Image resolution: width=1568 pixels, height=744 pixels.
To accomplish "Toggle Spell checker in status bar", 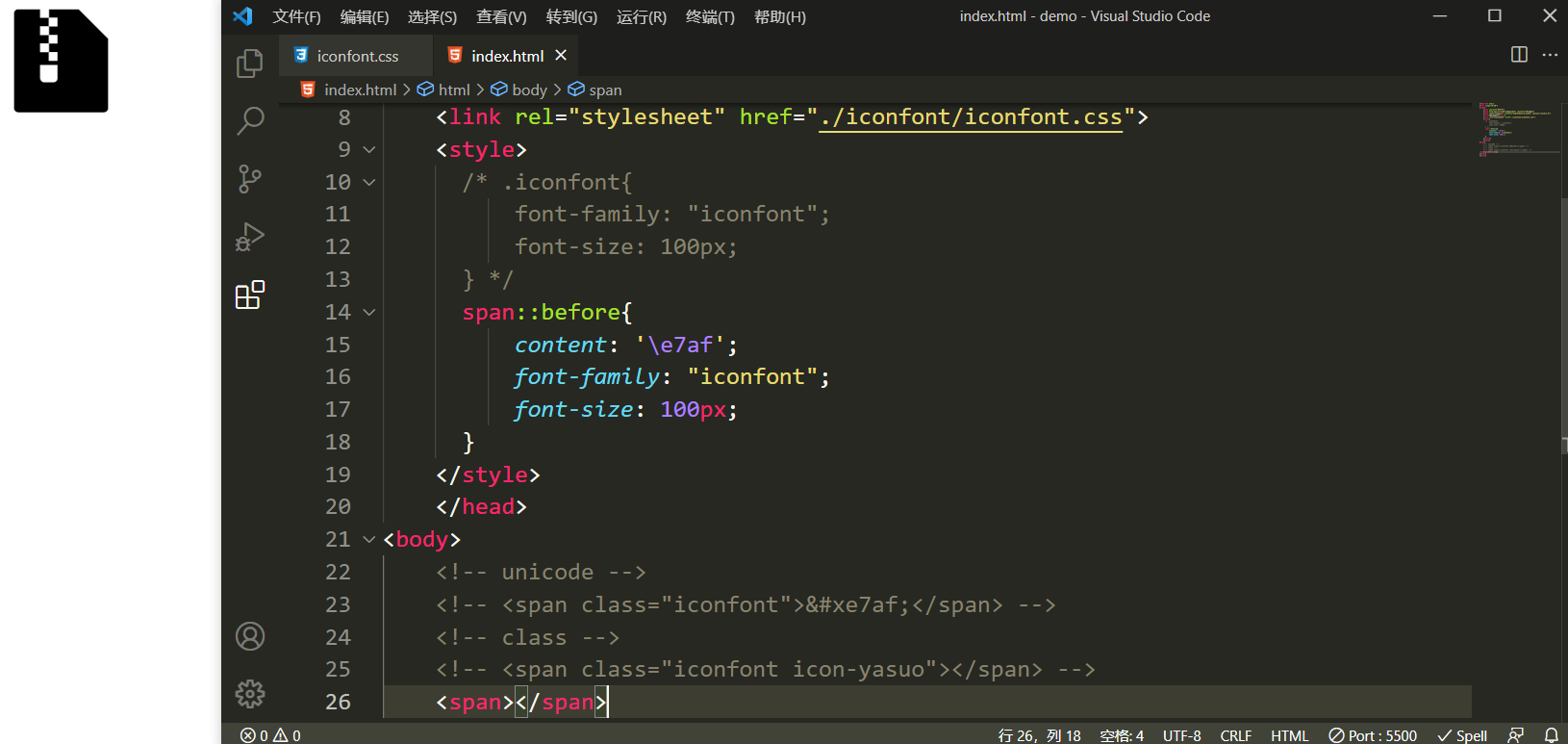I will point(1462,735).
